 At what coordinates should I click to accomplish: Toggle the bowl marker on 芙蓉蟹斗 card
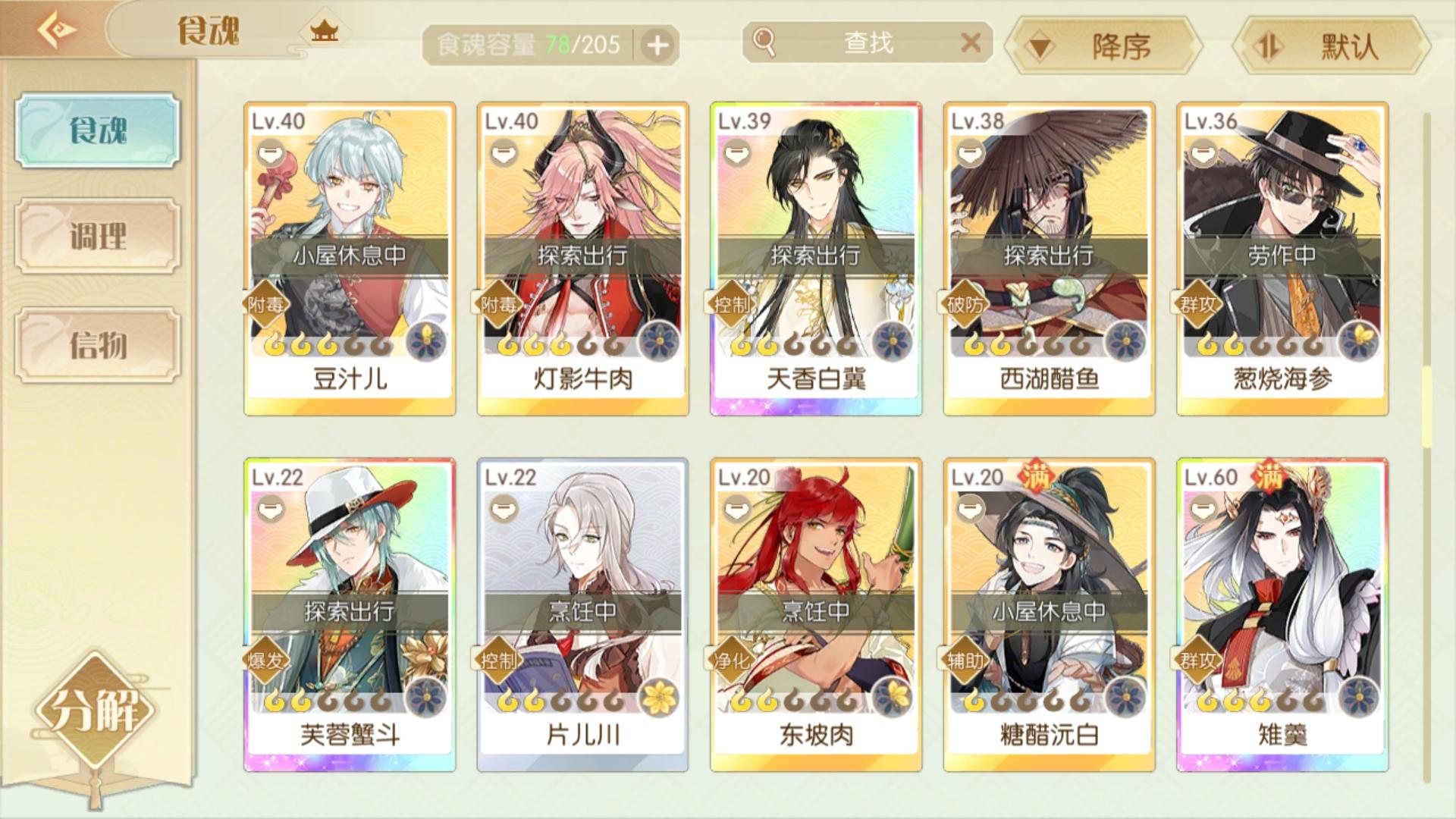click(269, 510)
